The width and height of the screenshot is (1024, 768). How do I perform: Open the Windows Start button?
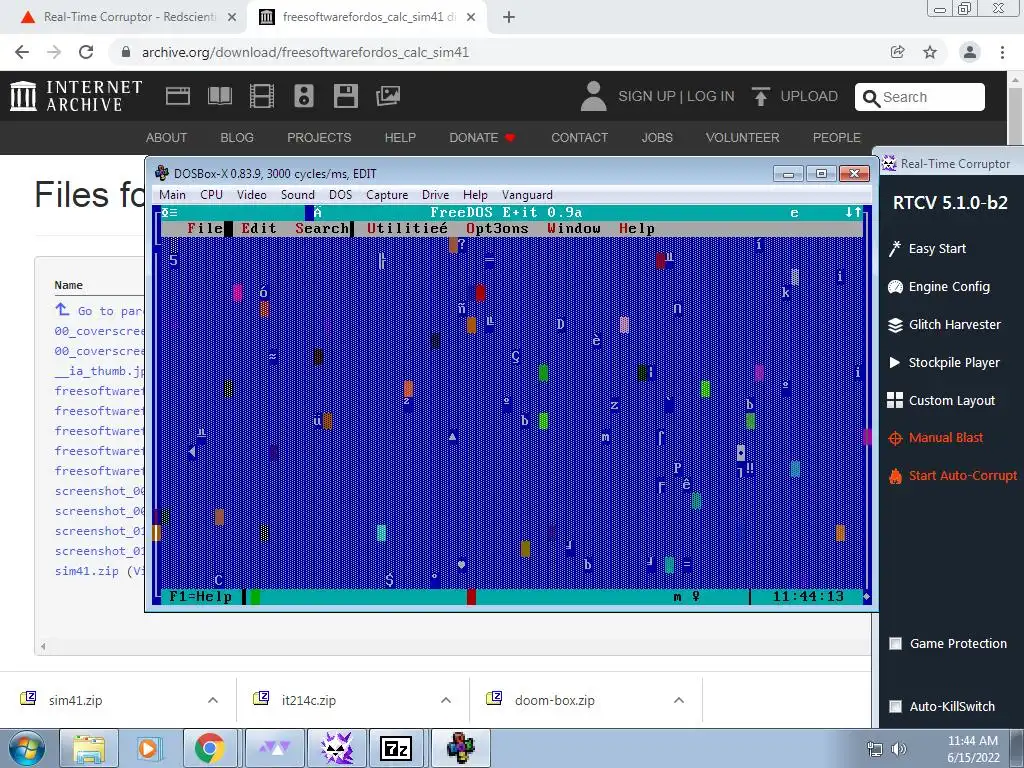tap(27, 748)
